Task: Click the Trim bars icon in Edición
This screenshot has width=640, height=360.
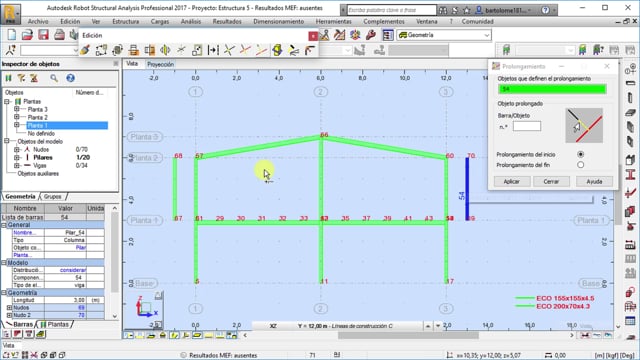Action: pos(245,50)
